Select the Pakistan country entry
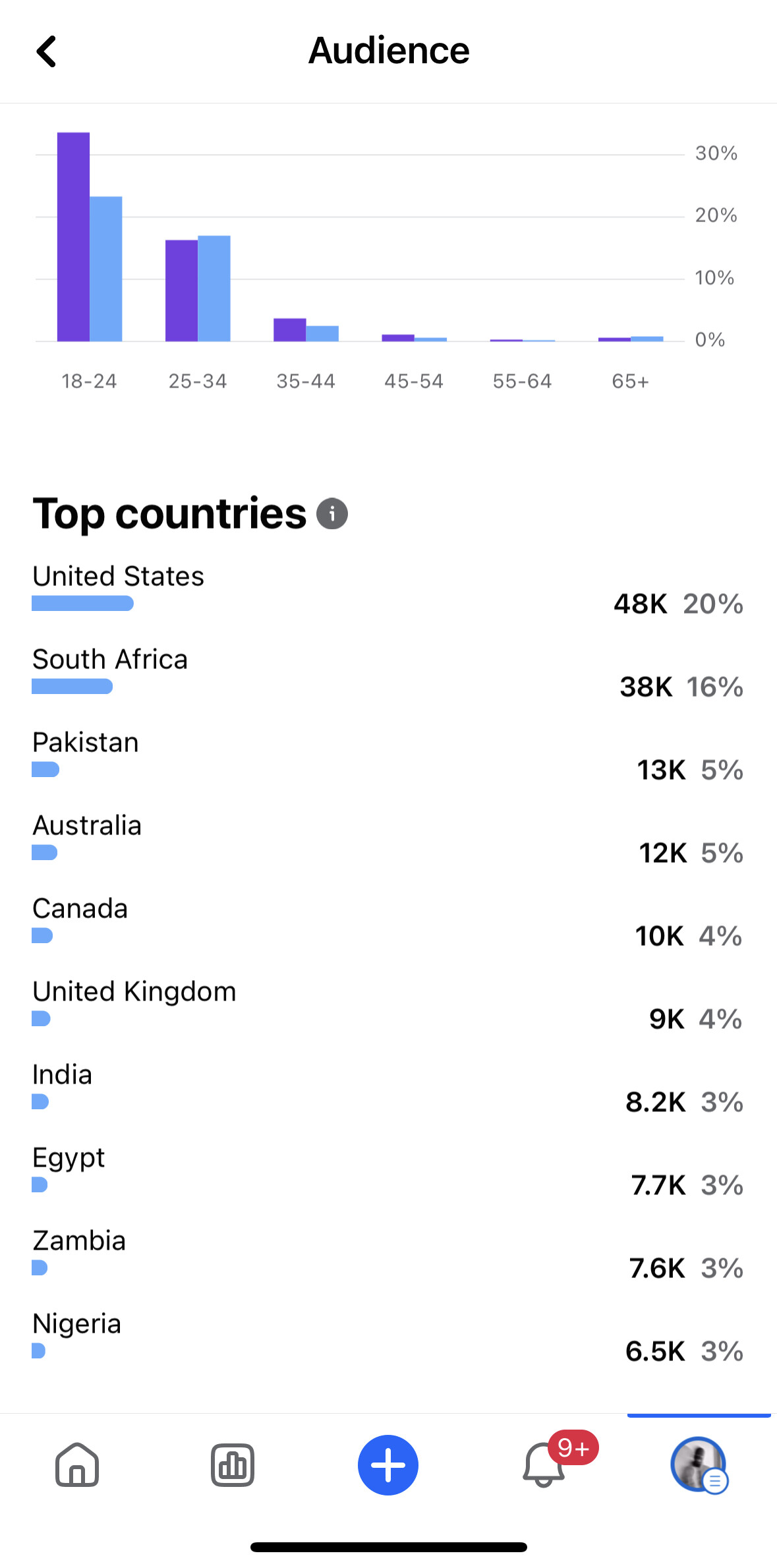The image size is (777, 1568). pos(86,743)
